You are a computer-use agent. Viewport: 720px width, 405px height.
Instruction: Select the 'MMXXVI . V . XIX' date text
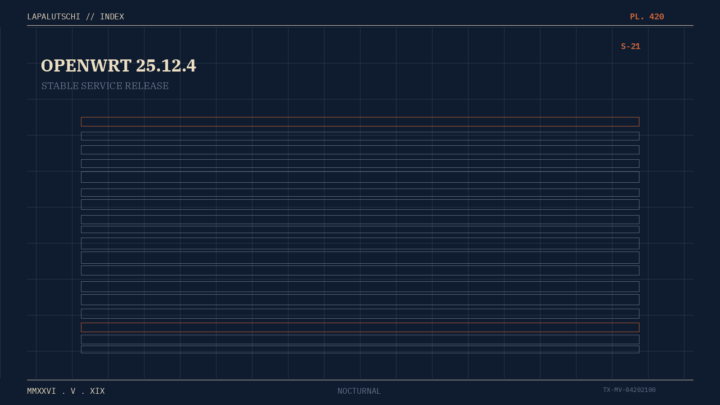(x=66, y=391)
